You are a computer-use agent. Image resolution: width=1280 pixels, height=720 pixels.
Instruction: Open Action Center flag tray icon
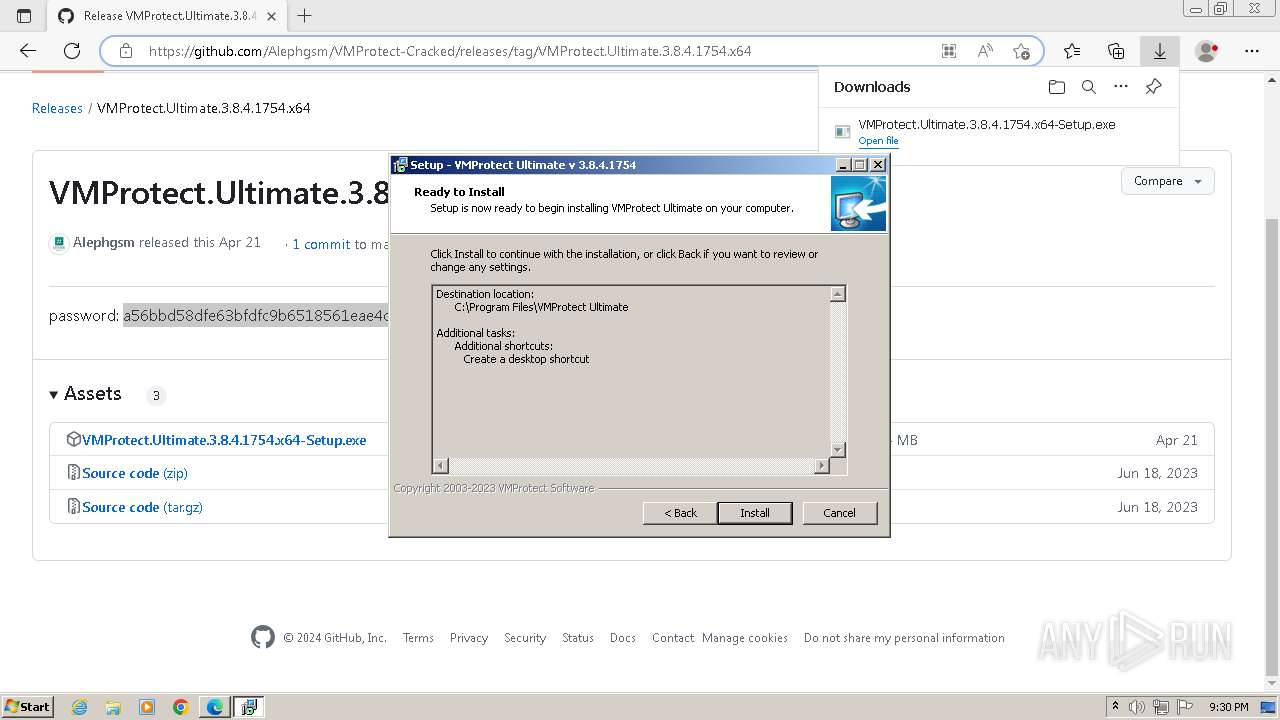1187,707
